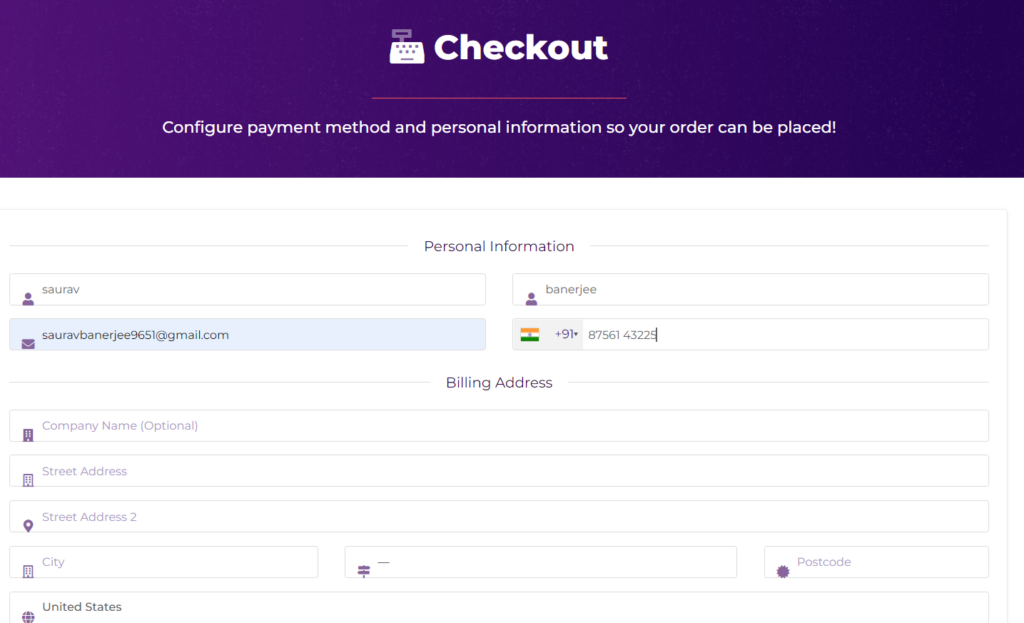Click the globe icon beside United States

28,616
